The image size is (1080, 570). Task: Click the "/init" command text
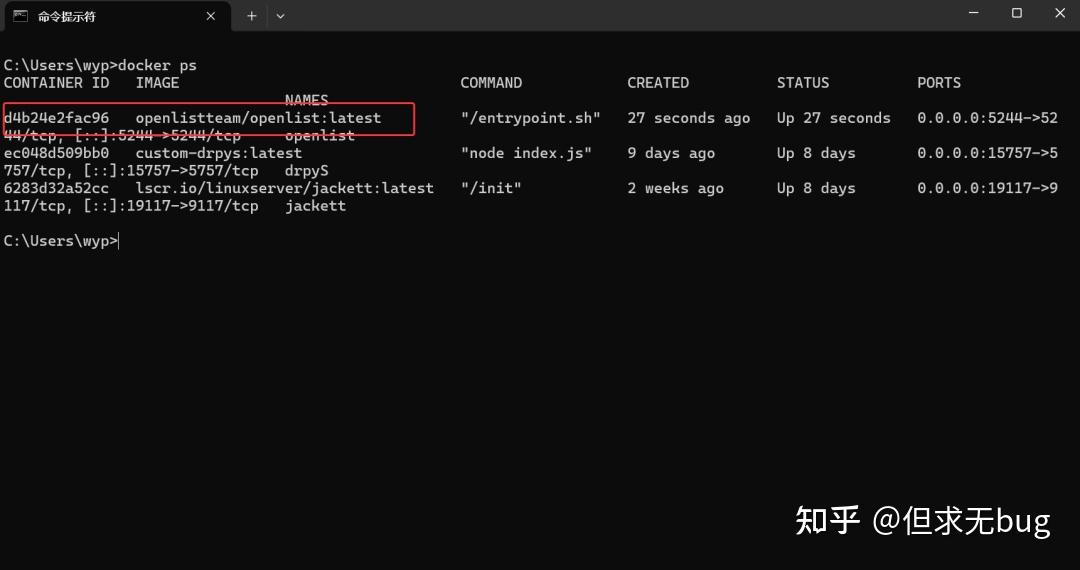(491, 188)
